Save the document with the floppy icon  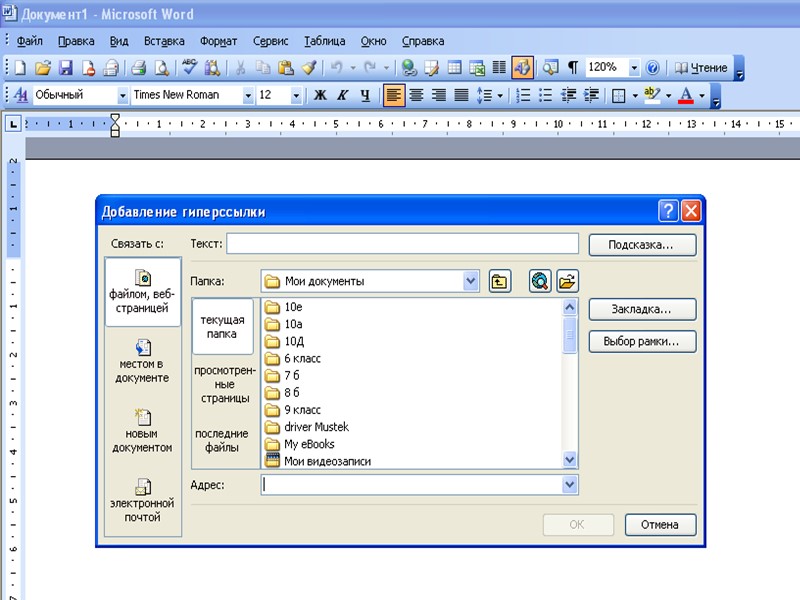(66, 67)
